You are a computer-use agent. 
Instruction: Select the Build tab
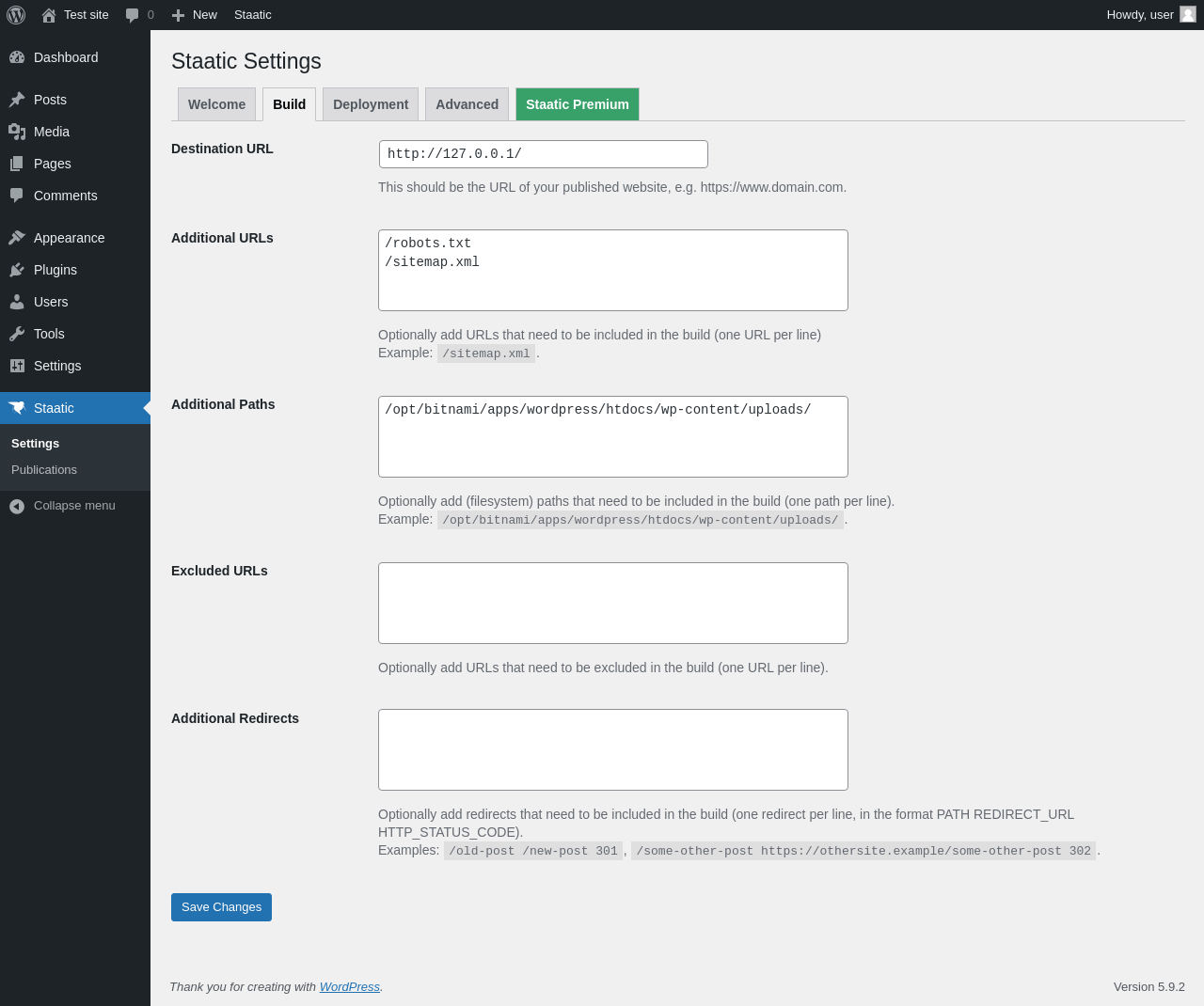(289, 104)
